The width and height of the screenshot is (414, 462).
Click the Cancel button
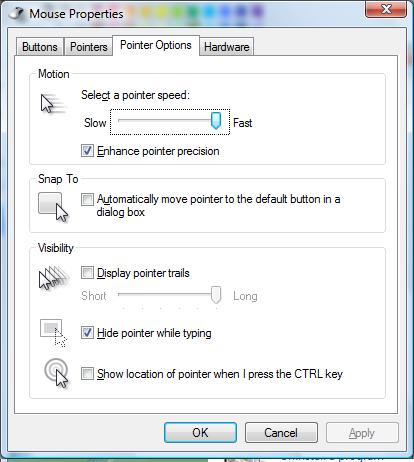(x=281, y=433)
